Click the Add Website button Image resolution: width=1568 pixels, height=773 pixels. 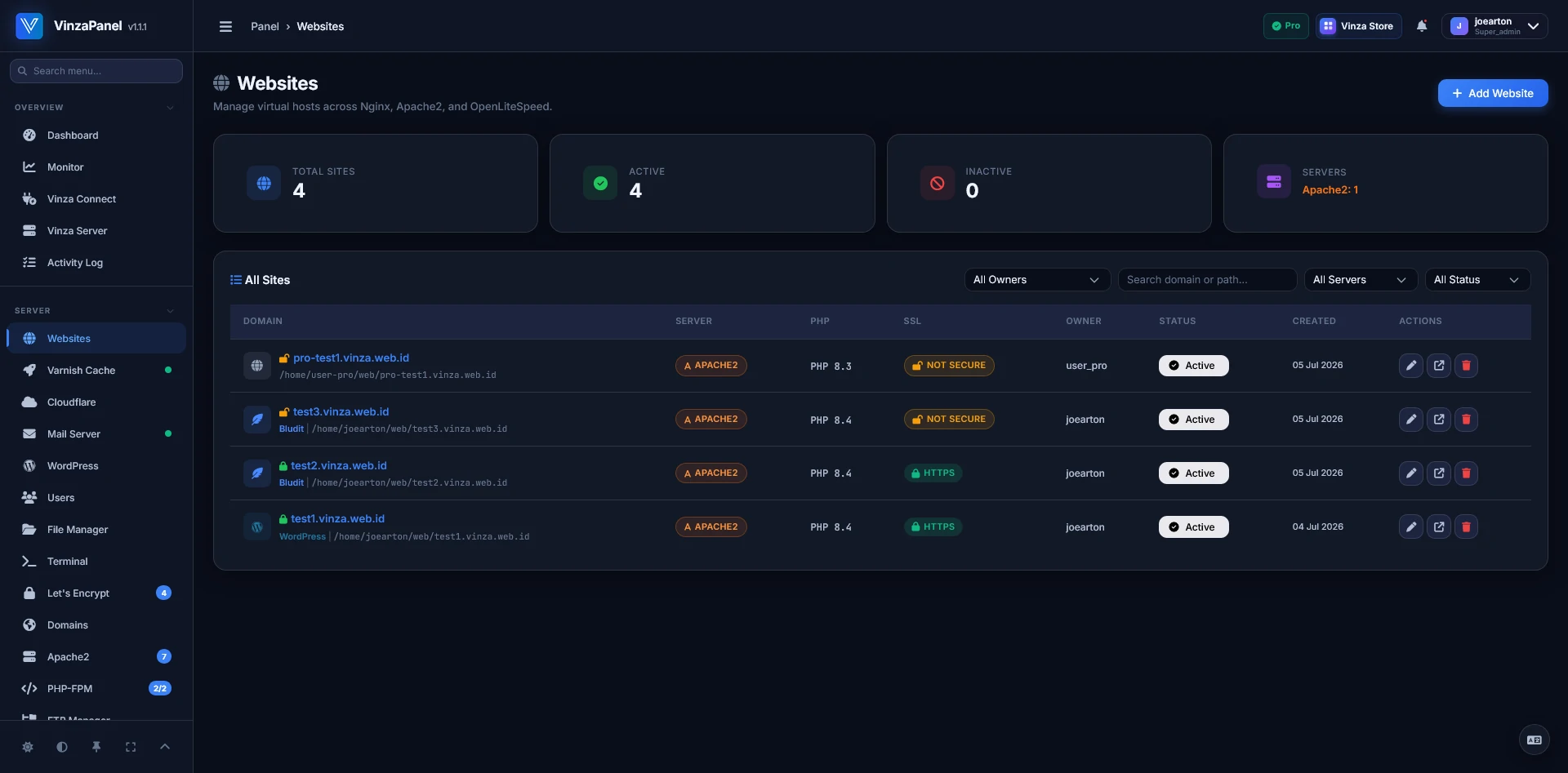[1492, 93]
